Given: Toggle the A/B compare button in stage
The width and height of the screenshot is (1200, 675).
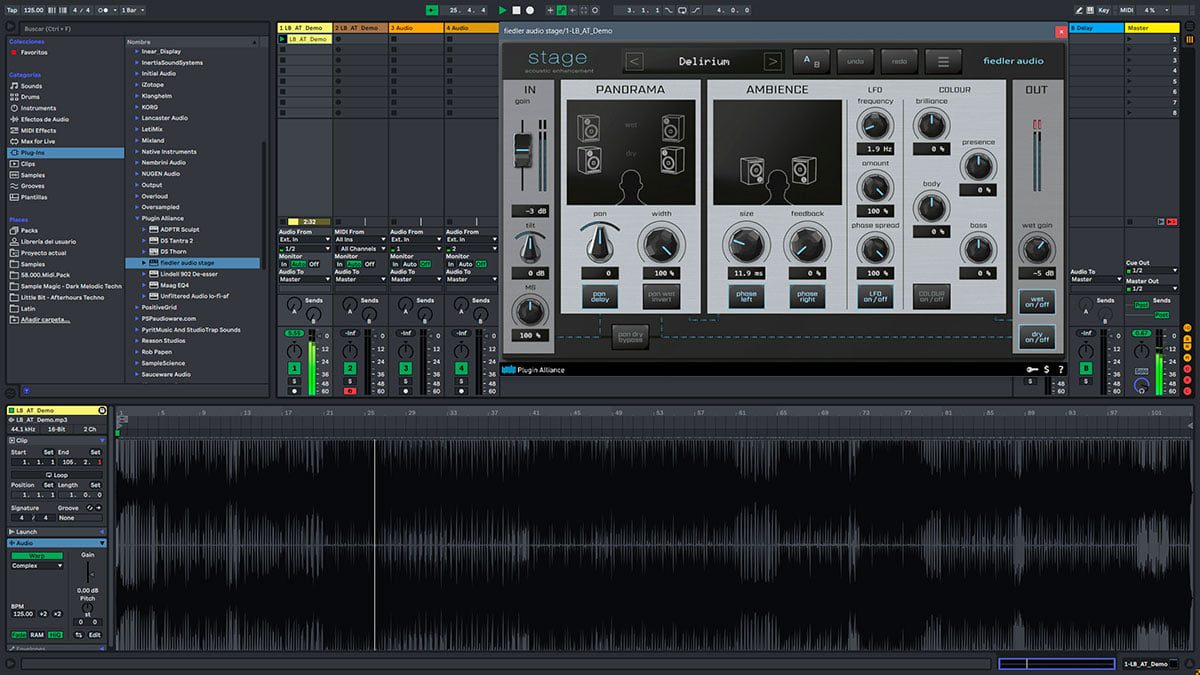Looking at the screenshot, I should pos(810,62).
